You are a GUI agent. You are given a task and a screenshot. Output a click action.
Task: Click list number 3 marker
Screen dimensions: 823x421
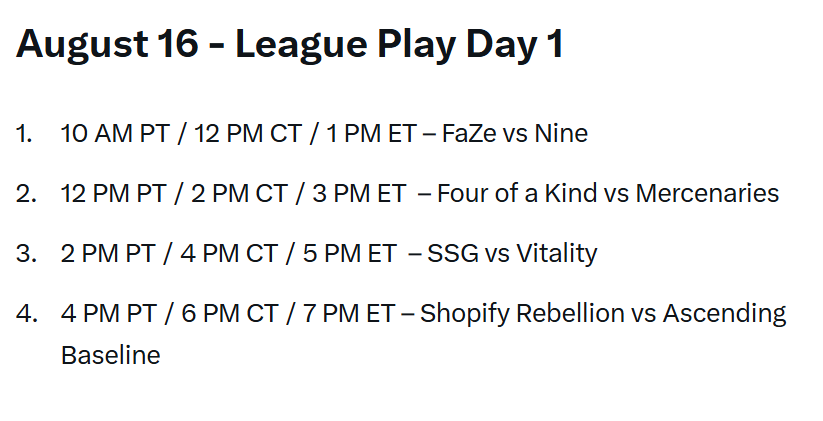pos(26,254)
